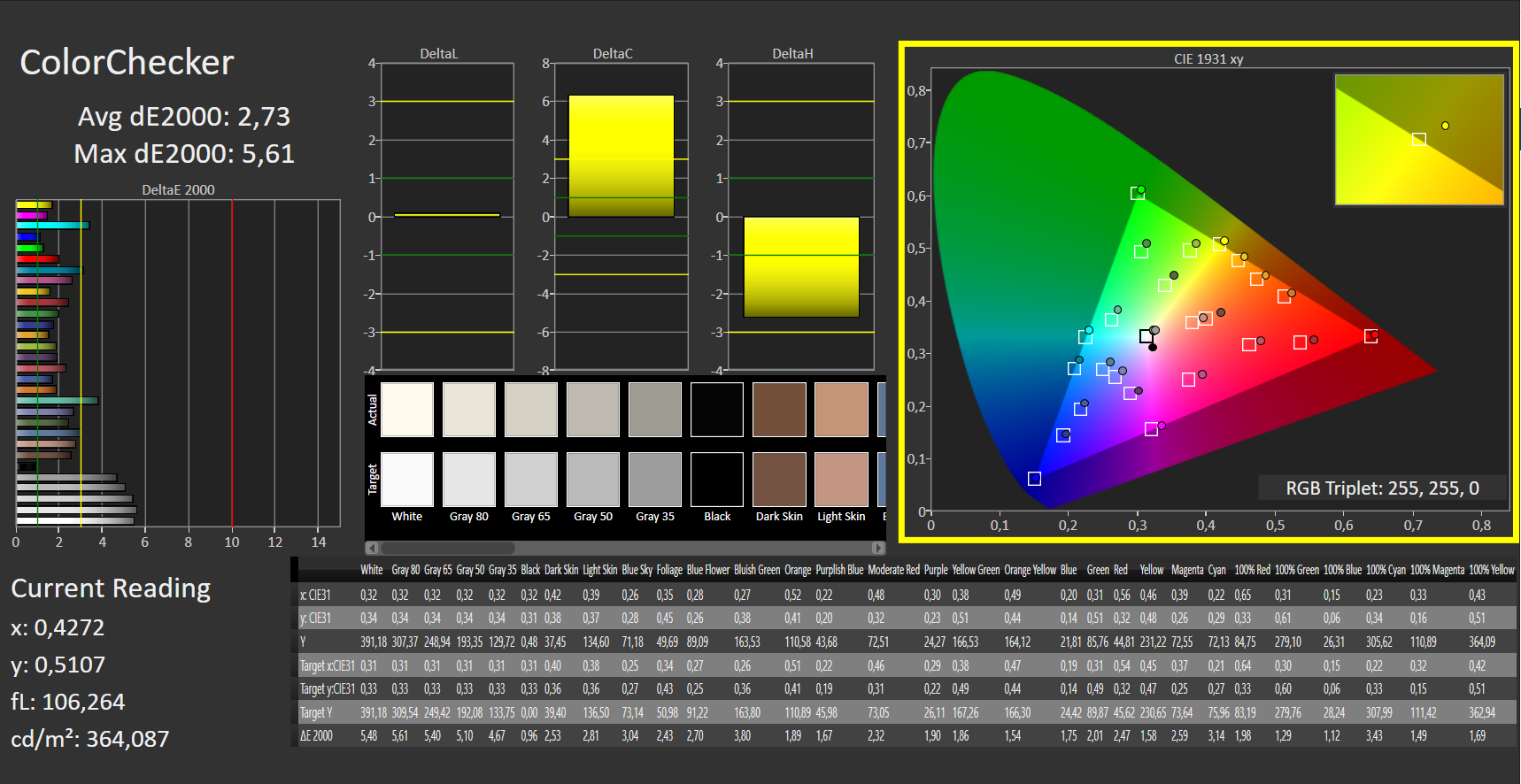The width and height of the screenshot is (1521, 784).
Task: Select the Actual Gray 80 swatch
Action: coord(469,410)
